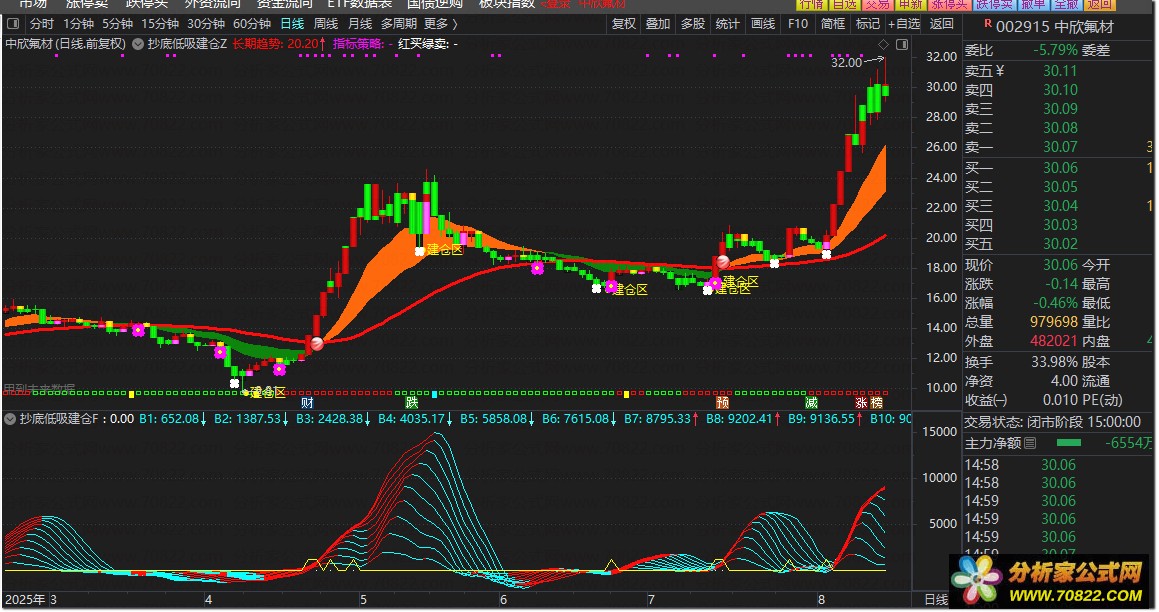Image resolution: width=1159 pixels, height=612 pixels.
Task: Click the 卖一 30.07 ask price
Action: (x=1060, y=147)
